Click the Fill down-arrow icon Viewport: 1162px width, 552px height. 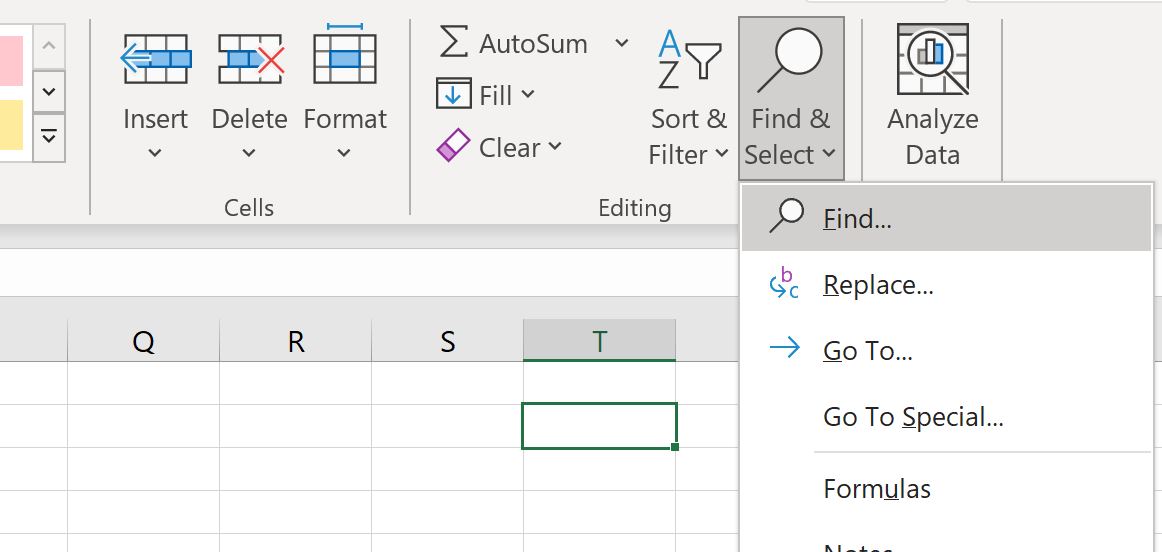coord(454,94)
